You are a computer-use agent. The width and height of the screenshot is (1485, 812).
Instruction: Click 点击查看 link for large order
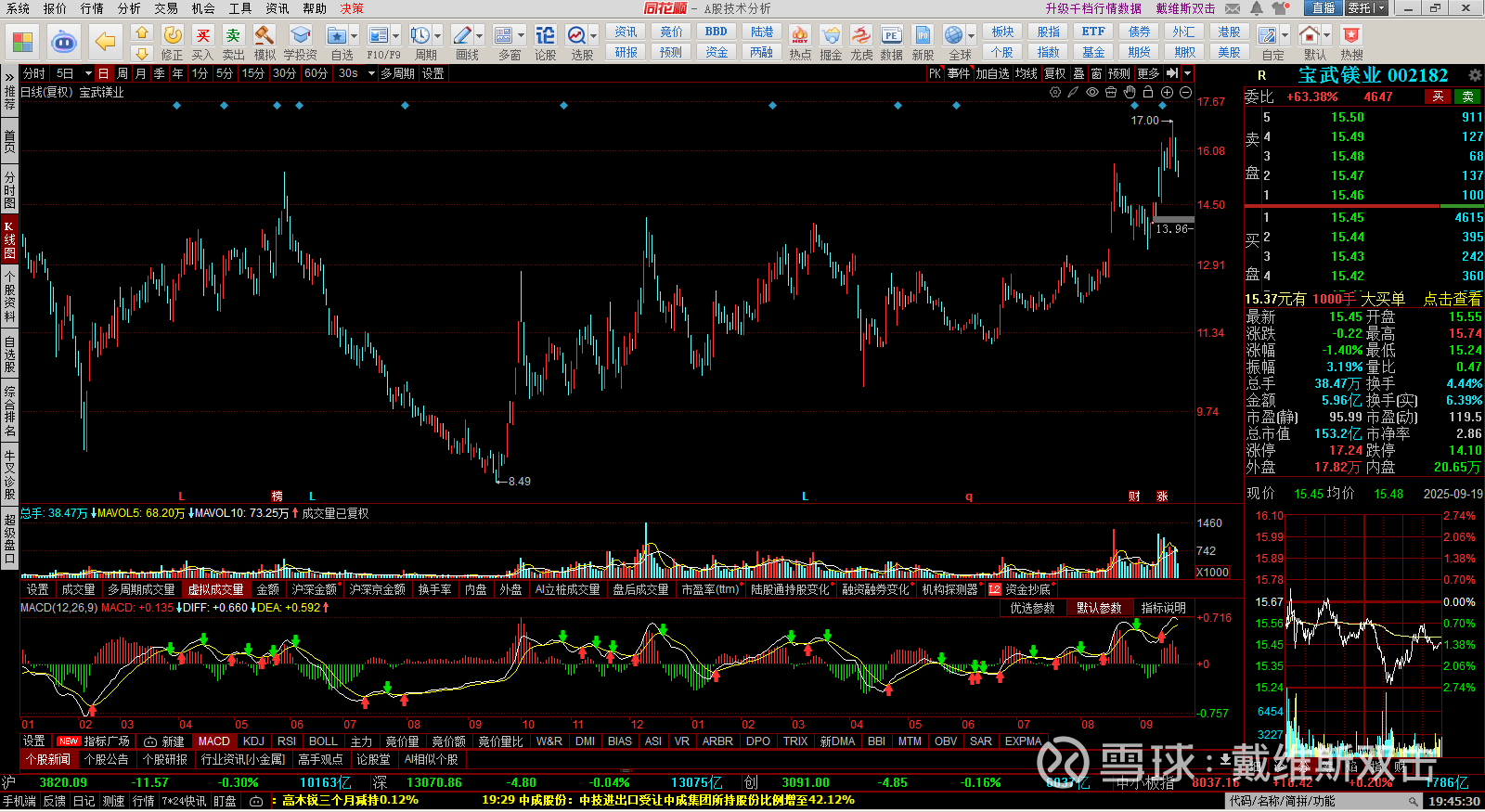1453,299
